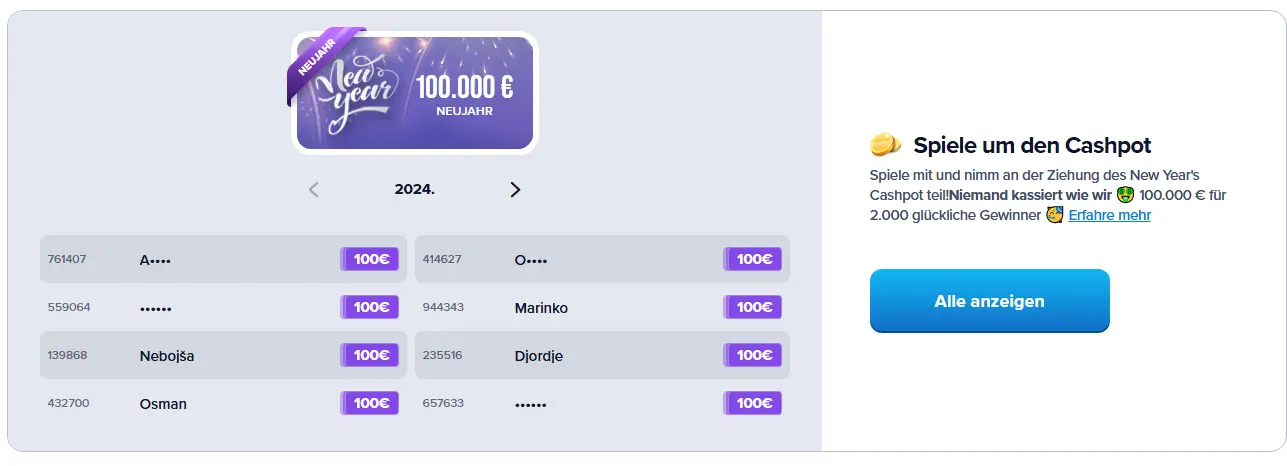Click the 100€ badge on ticket 657633
The image size is (1287, 466).
(753, 403)
